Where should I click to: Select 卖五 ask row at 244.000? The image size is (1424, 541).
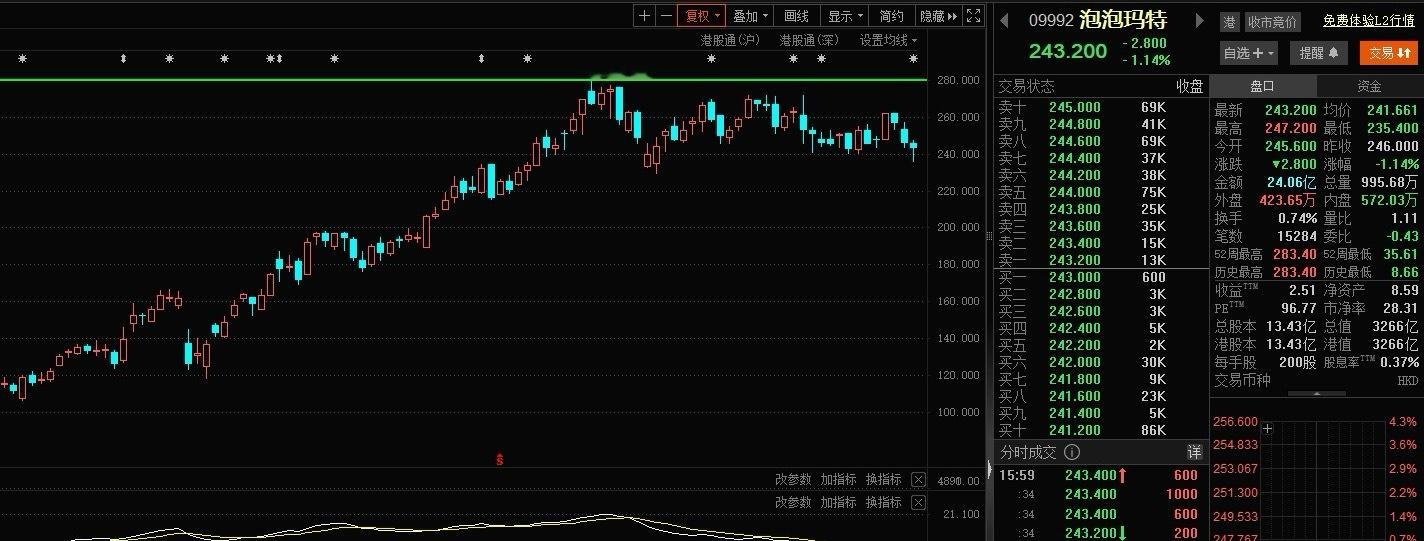[x=1100, y=192]
